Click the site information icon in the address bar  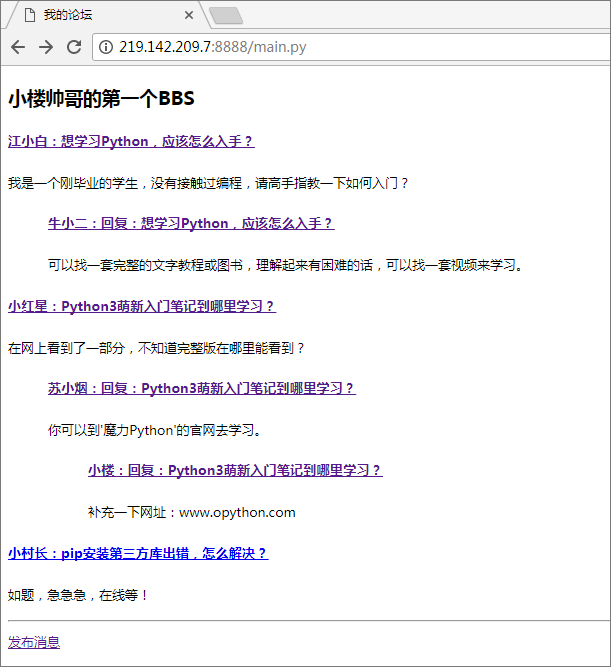106,47
